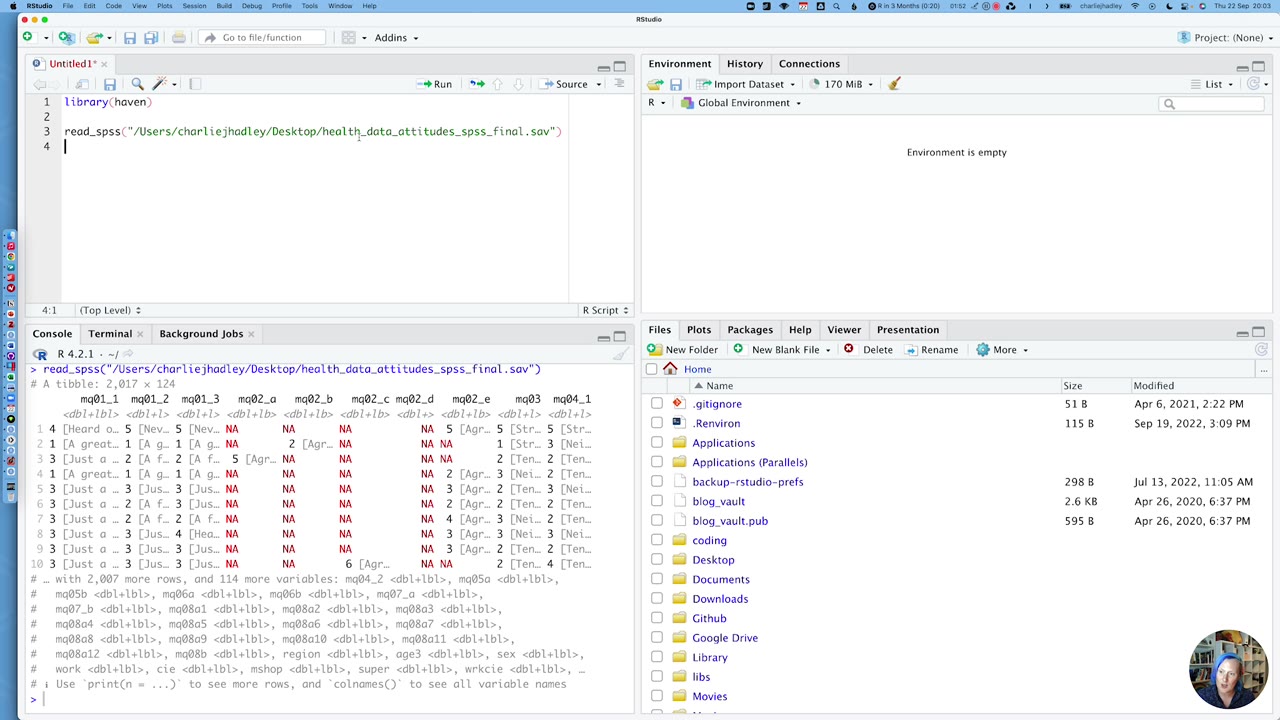Click the Go to file/function search field

tap(261, 38)
